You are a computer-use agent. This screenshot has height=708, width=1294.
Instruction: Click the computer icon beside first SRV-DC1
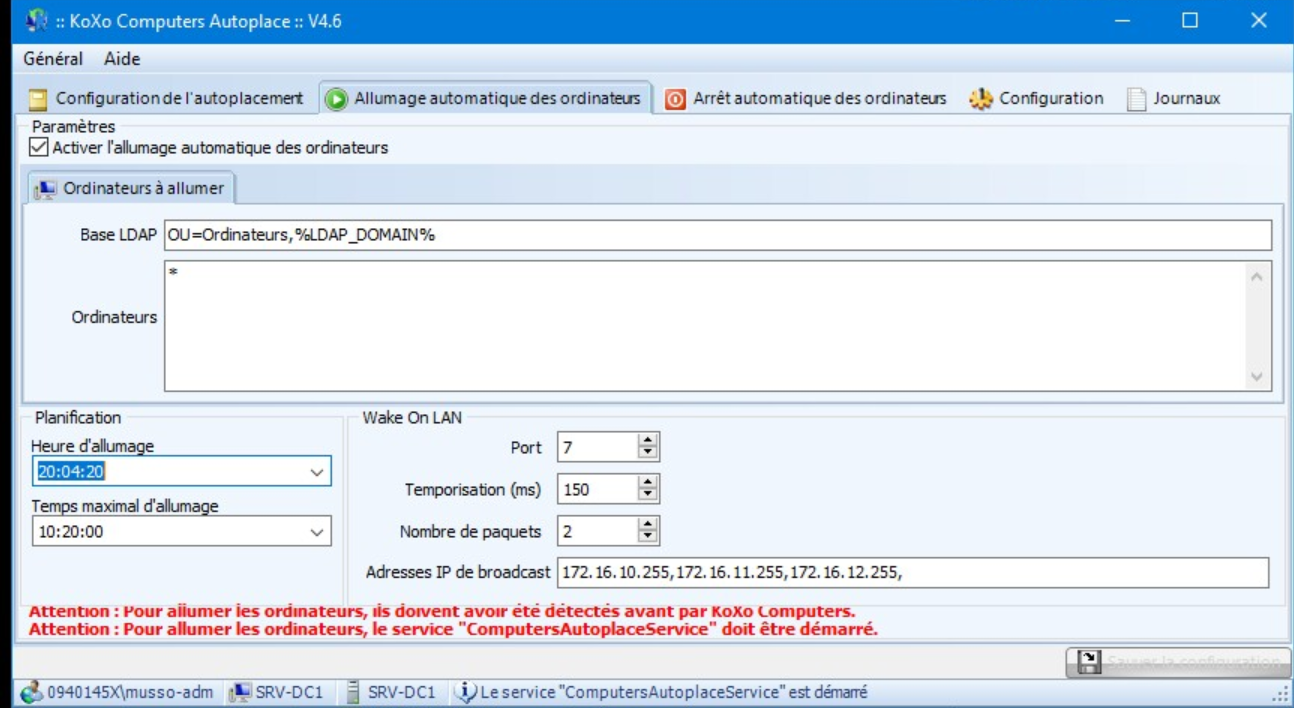pyautogui.click(x=240, y=692)
